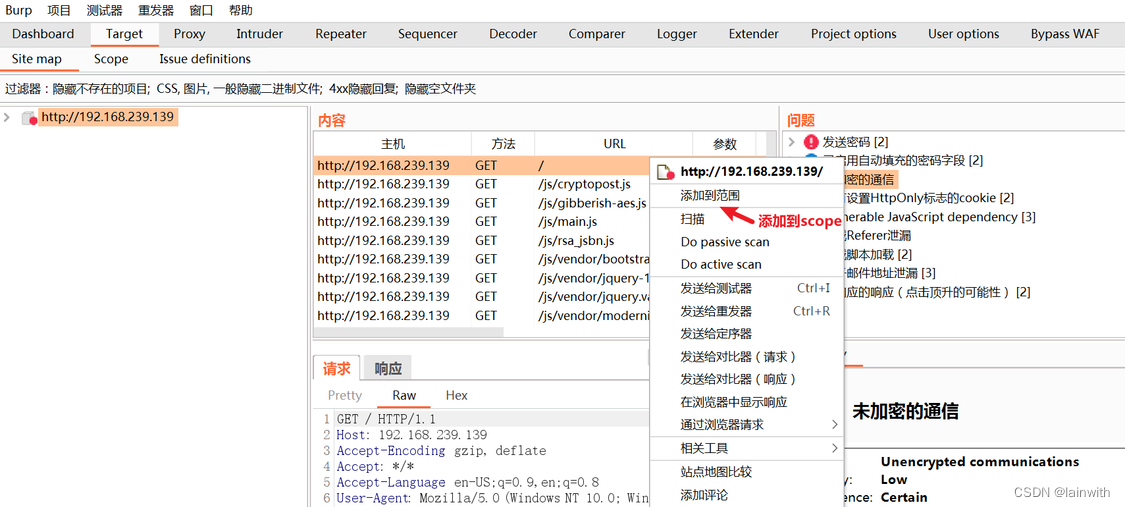
Task: Expand the 发送密码 issue
Action: [791, 142]
